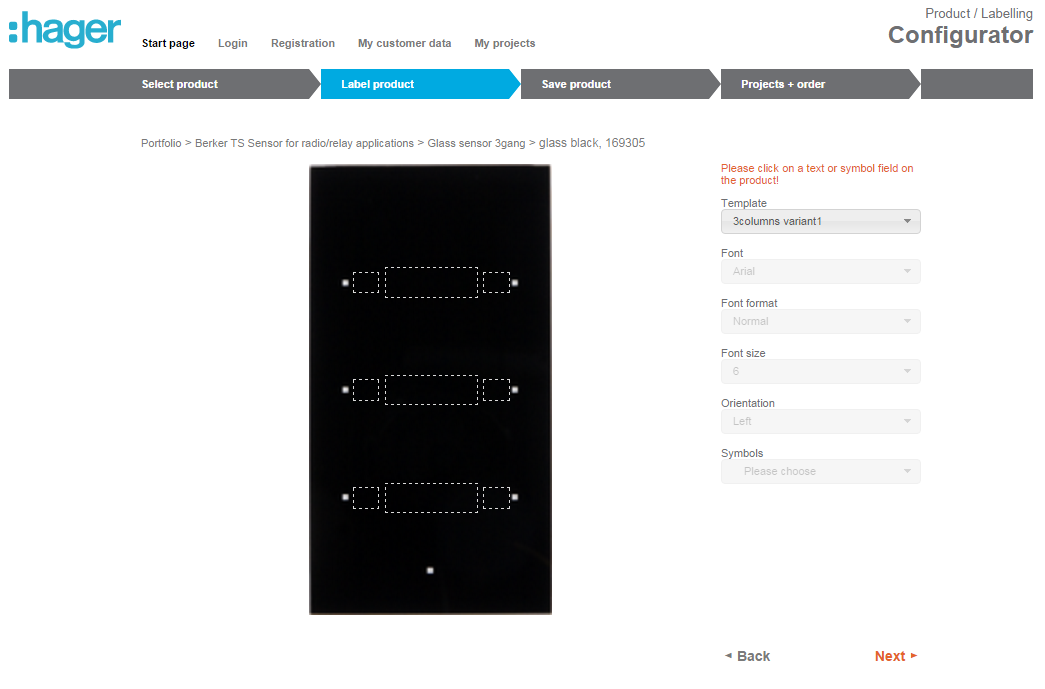Open My projects

(505, 43)
